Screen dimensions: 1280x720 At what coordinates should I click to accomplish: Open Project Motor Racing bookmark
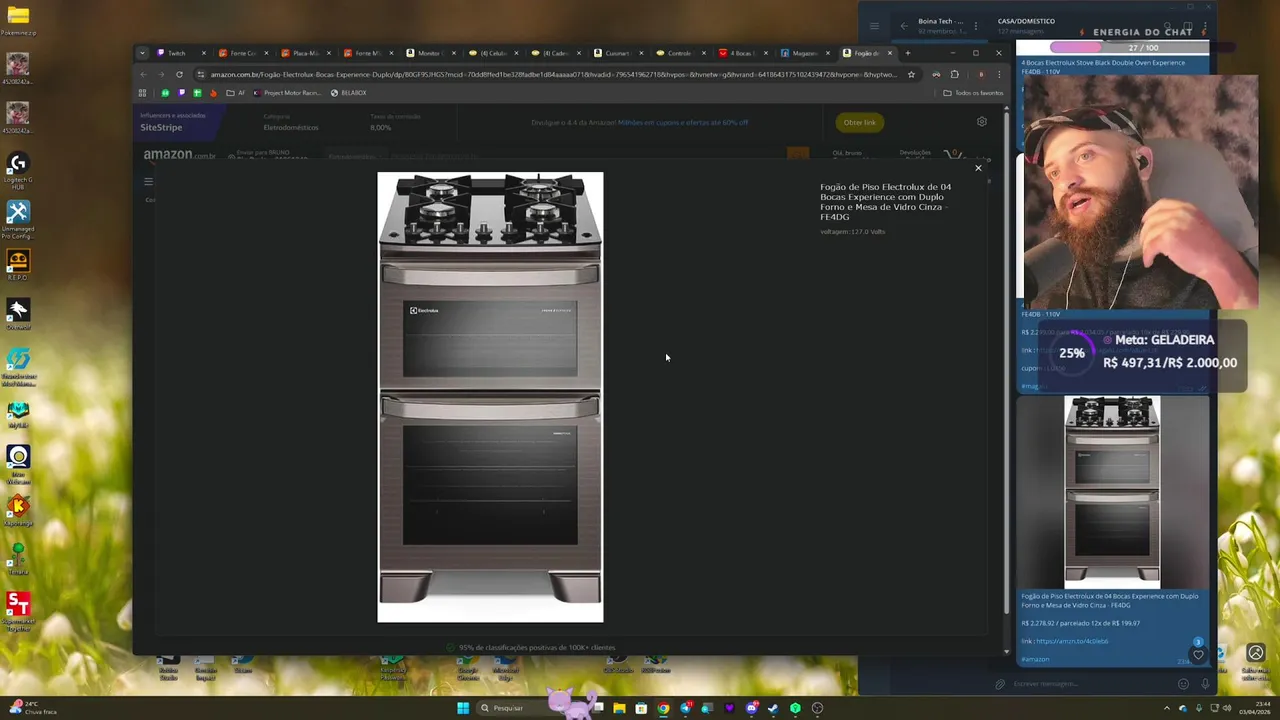[x=288, y=93]
